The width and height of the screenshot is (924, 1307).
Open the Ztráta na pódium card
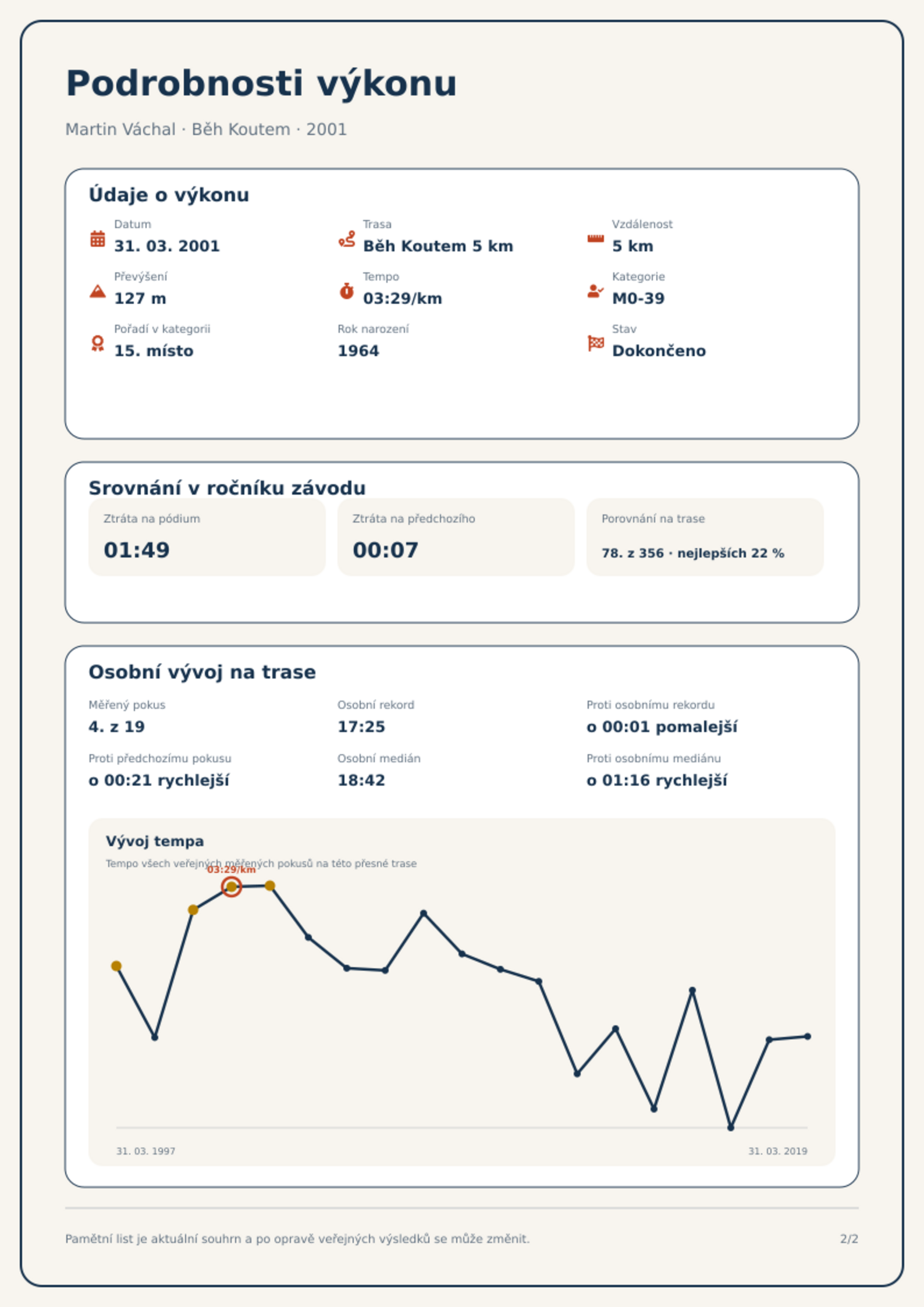[x=207, y=537]
